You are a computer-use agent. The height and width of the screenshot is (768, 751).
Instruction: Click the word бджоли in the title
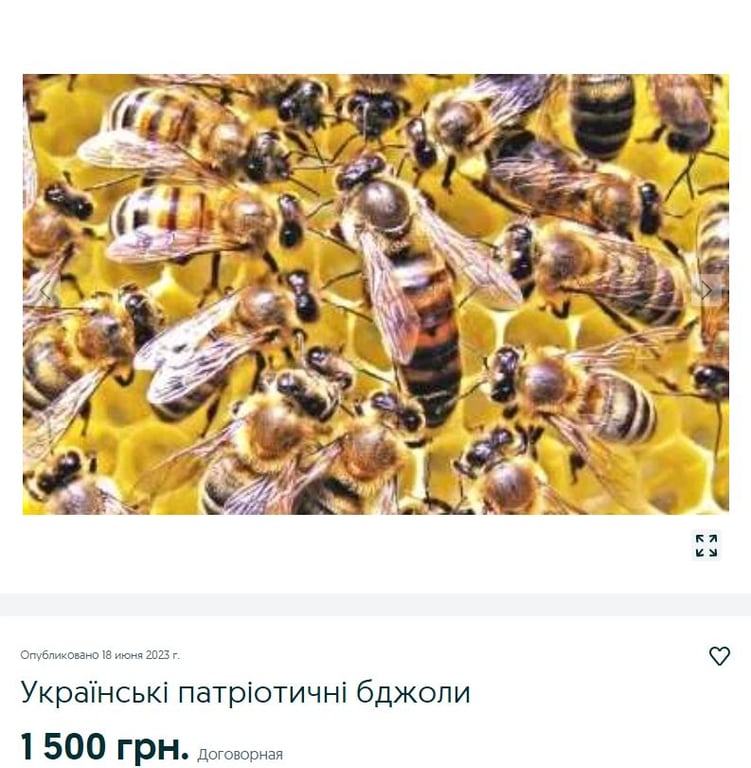(x=413, y=693)
